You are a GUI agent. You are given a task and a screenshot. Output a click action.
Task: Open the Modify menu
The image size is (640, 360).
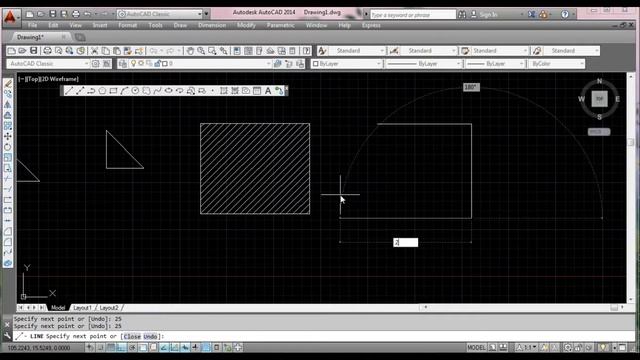point(246,25)
